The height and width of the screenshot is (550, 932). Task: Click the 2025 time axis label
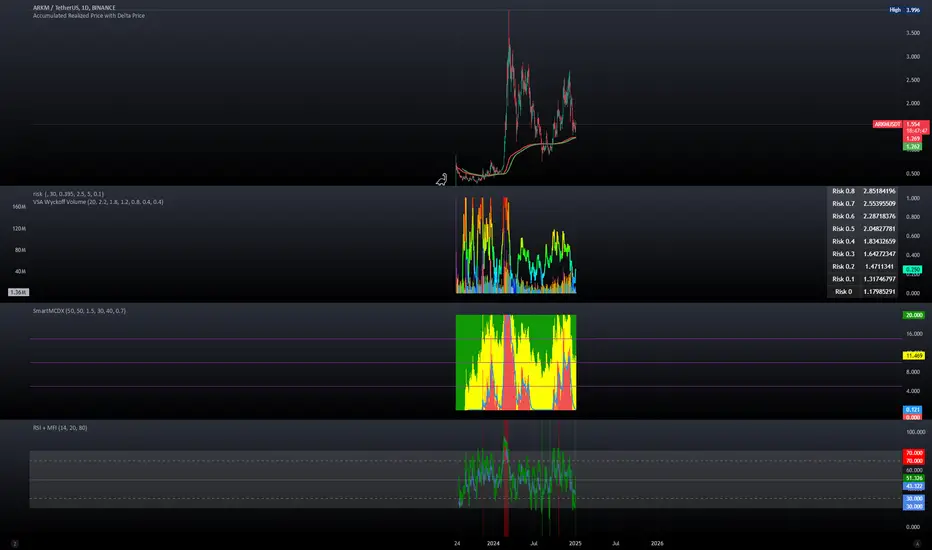575,543
